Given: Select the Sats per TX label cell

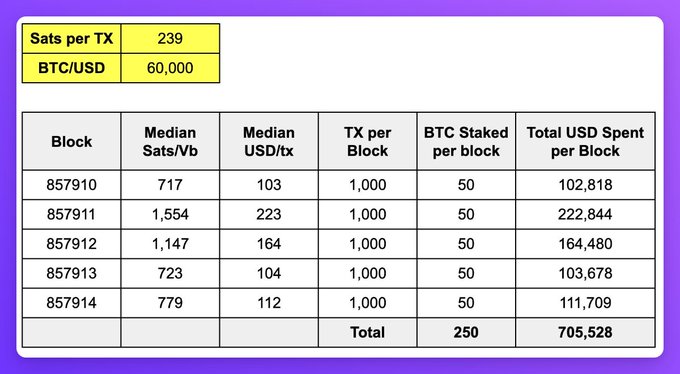Looking at the screenshot, I should (x=72, y=39).
